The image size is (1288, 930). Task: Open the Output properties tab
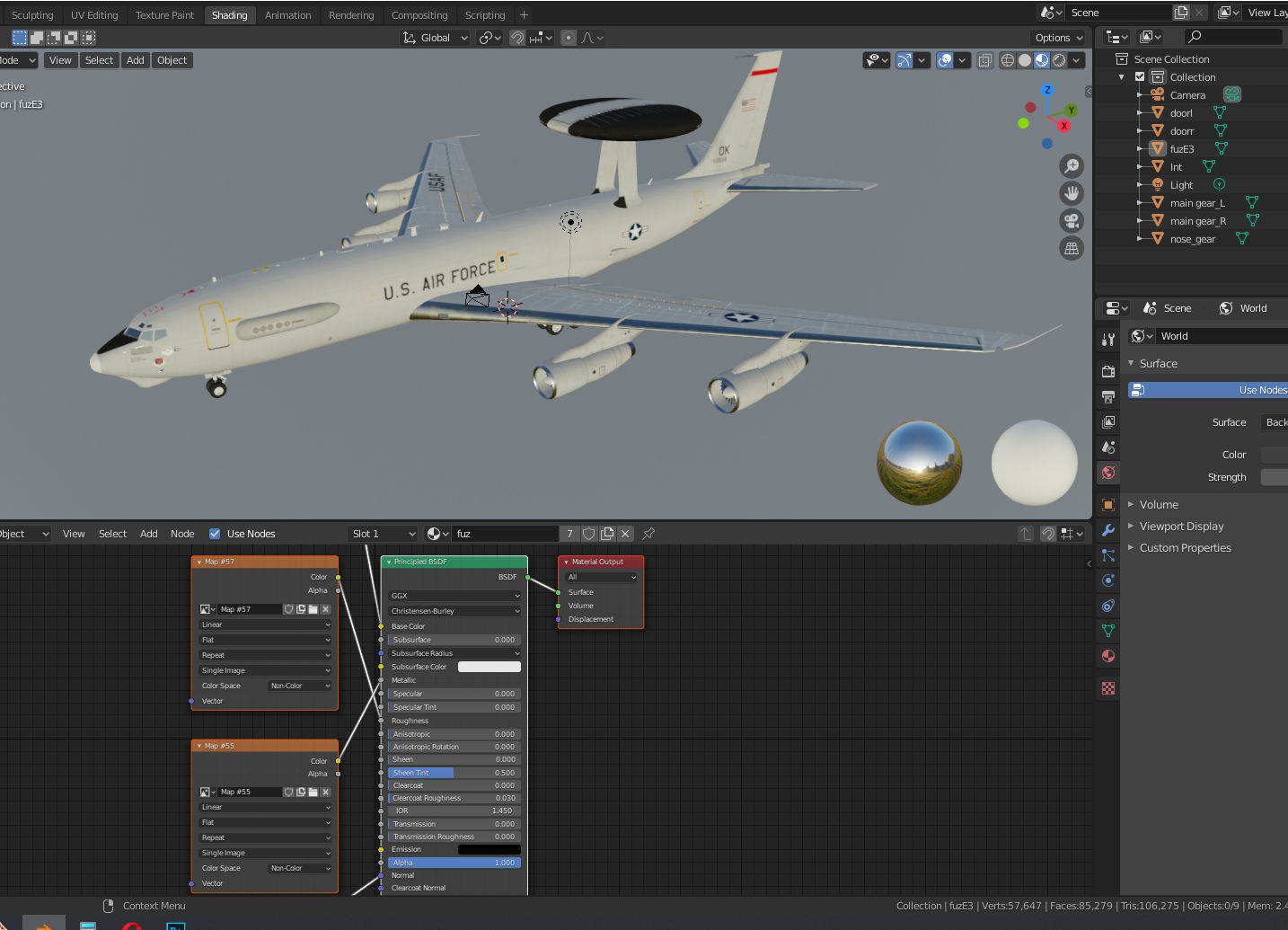tap(1108, 396)
